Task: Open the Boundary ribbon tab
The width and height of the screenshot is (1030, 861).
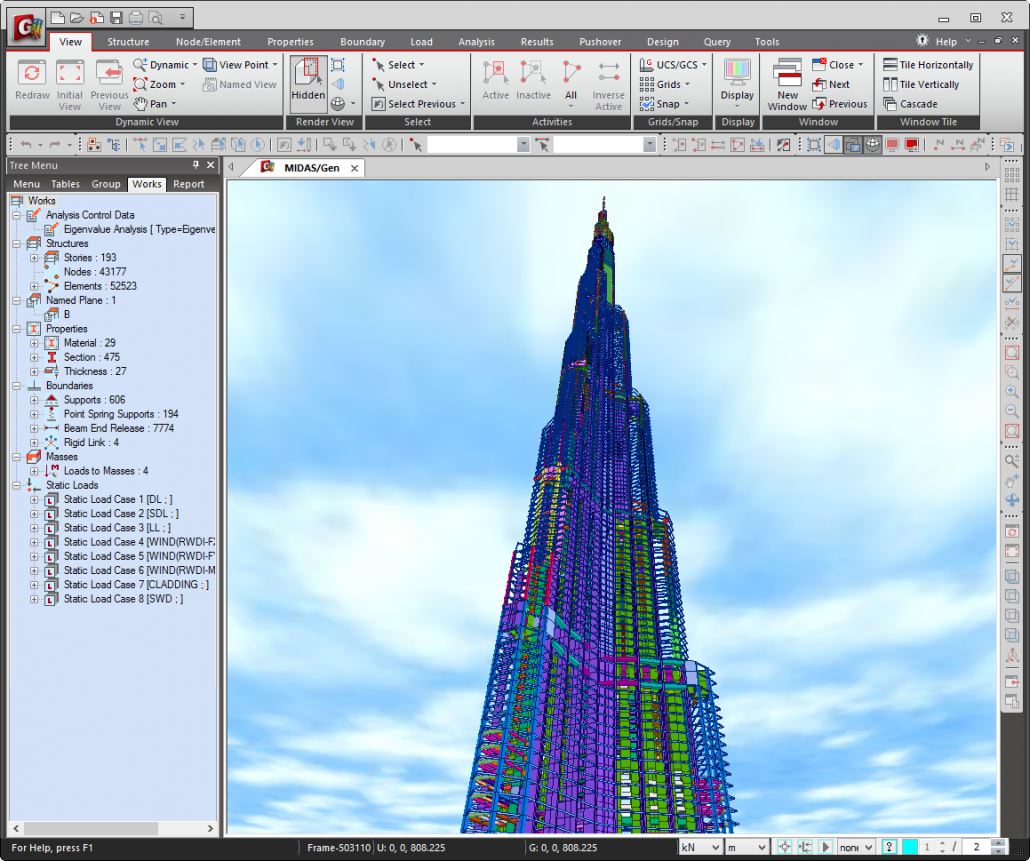Action: (363, 41)
